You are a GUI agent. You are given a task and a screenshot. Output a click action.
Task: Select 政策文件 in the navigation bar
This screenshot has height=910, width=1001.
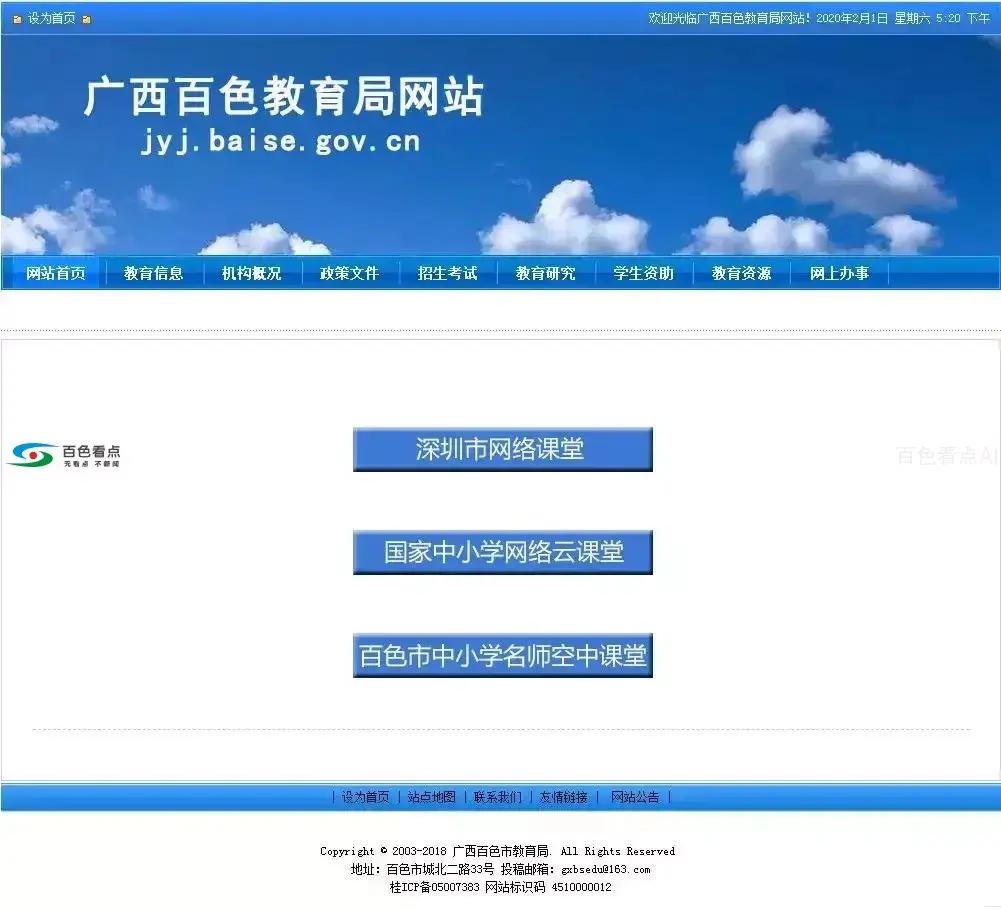349,273
